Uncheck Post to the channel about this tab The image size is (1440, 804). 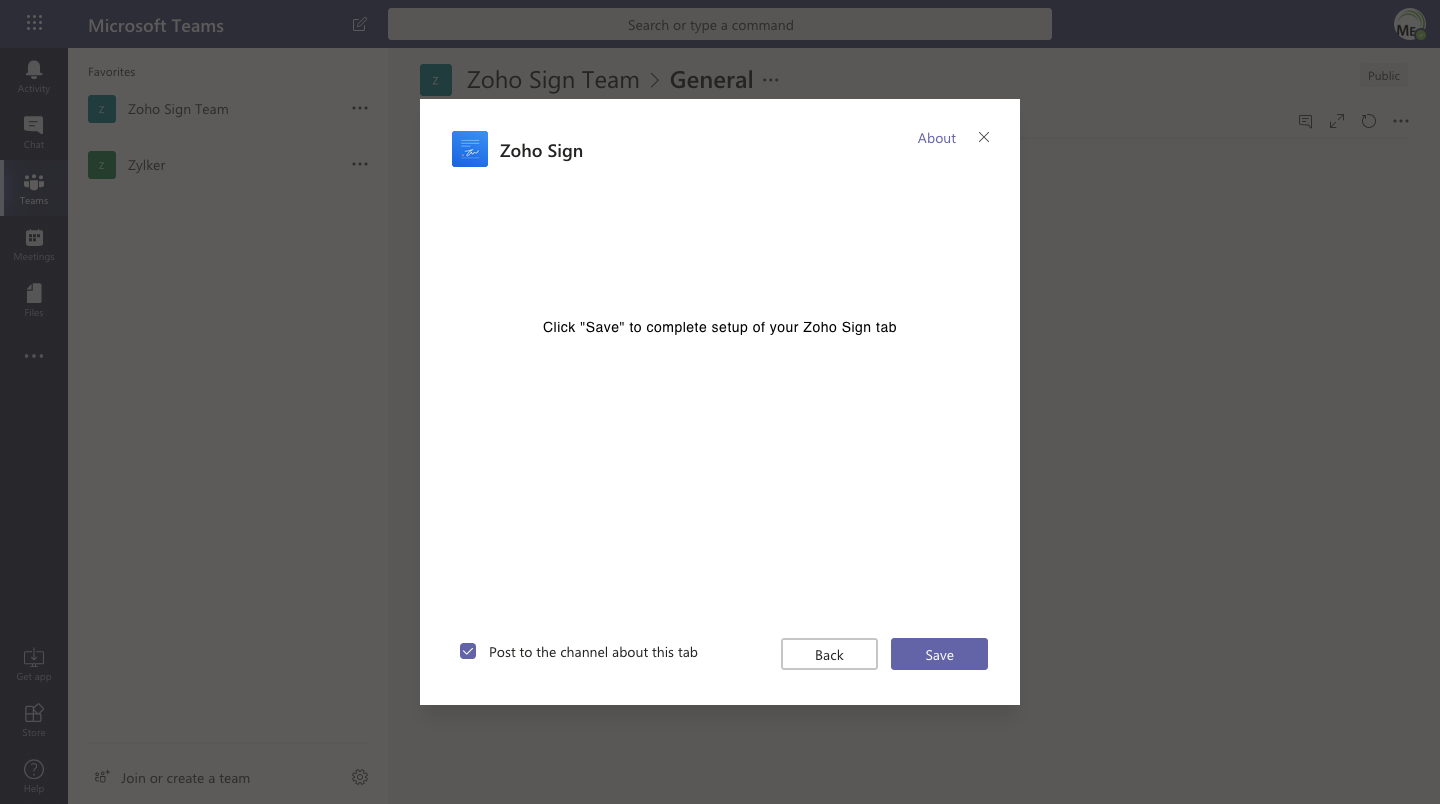click(468, 651)
